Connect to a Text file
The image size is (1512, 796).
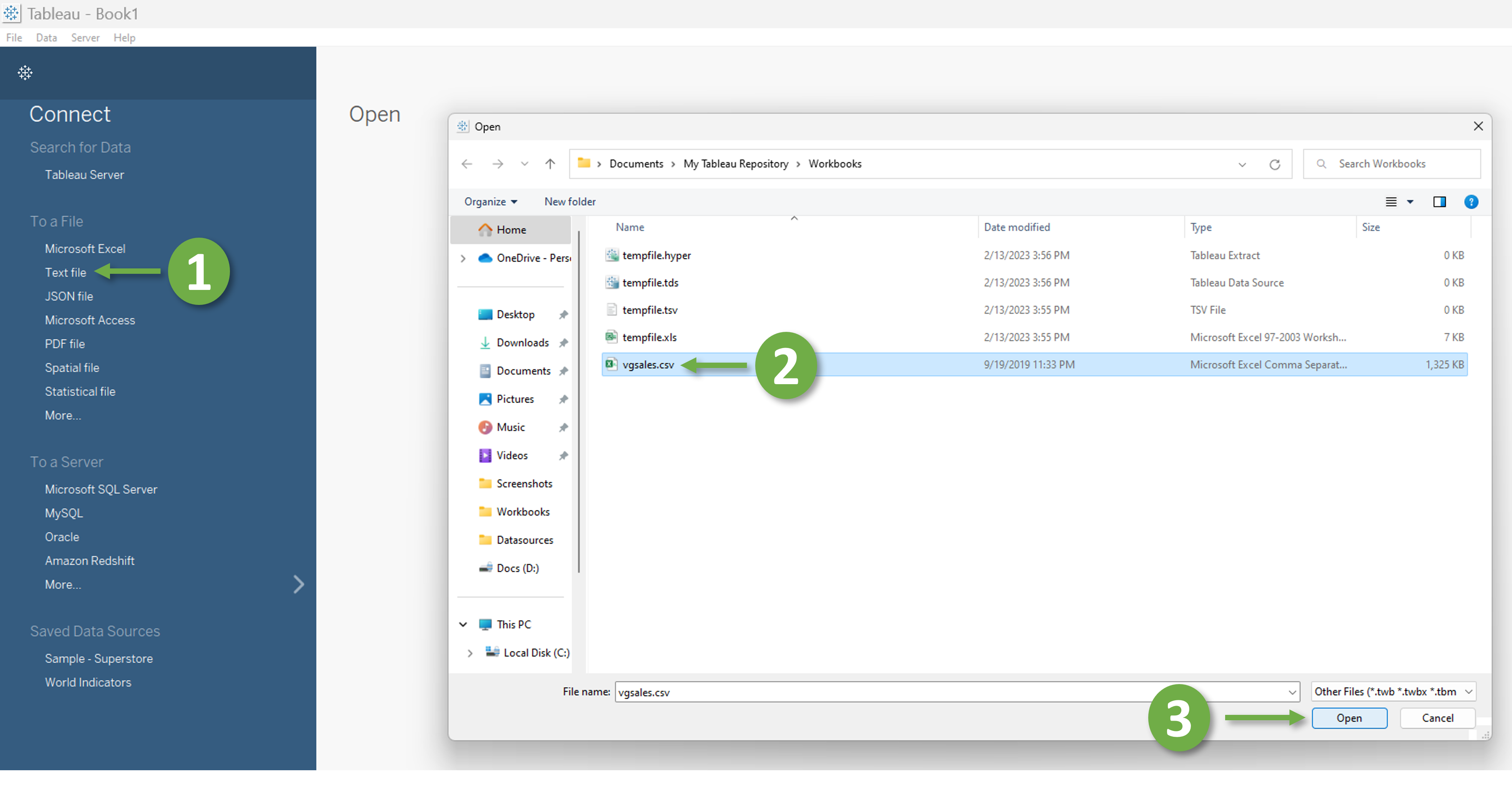(x=66, y=272)
